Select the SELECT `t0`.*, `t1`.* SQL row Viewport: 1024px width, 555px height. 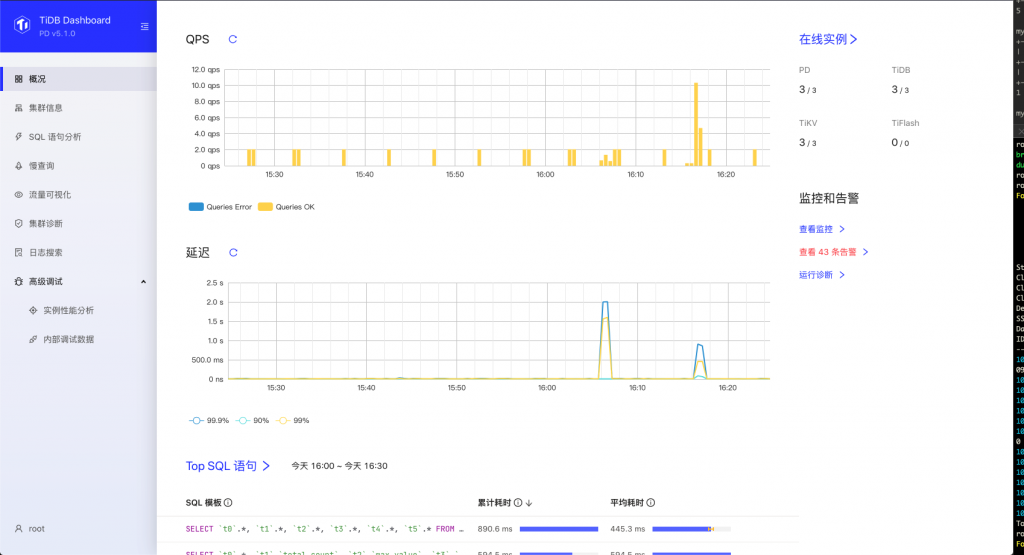pos(478,529)
